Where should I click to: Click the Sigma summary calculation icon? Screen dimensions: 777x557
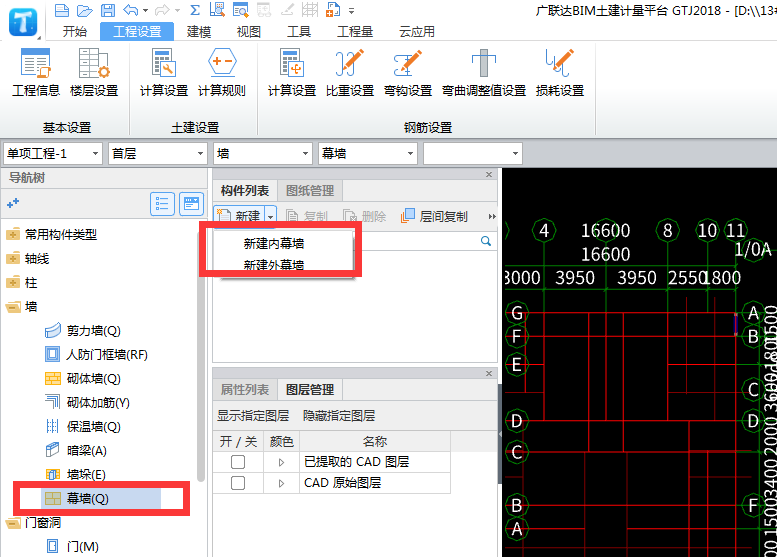click(x=195, y=9)
